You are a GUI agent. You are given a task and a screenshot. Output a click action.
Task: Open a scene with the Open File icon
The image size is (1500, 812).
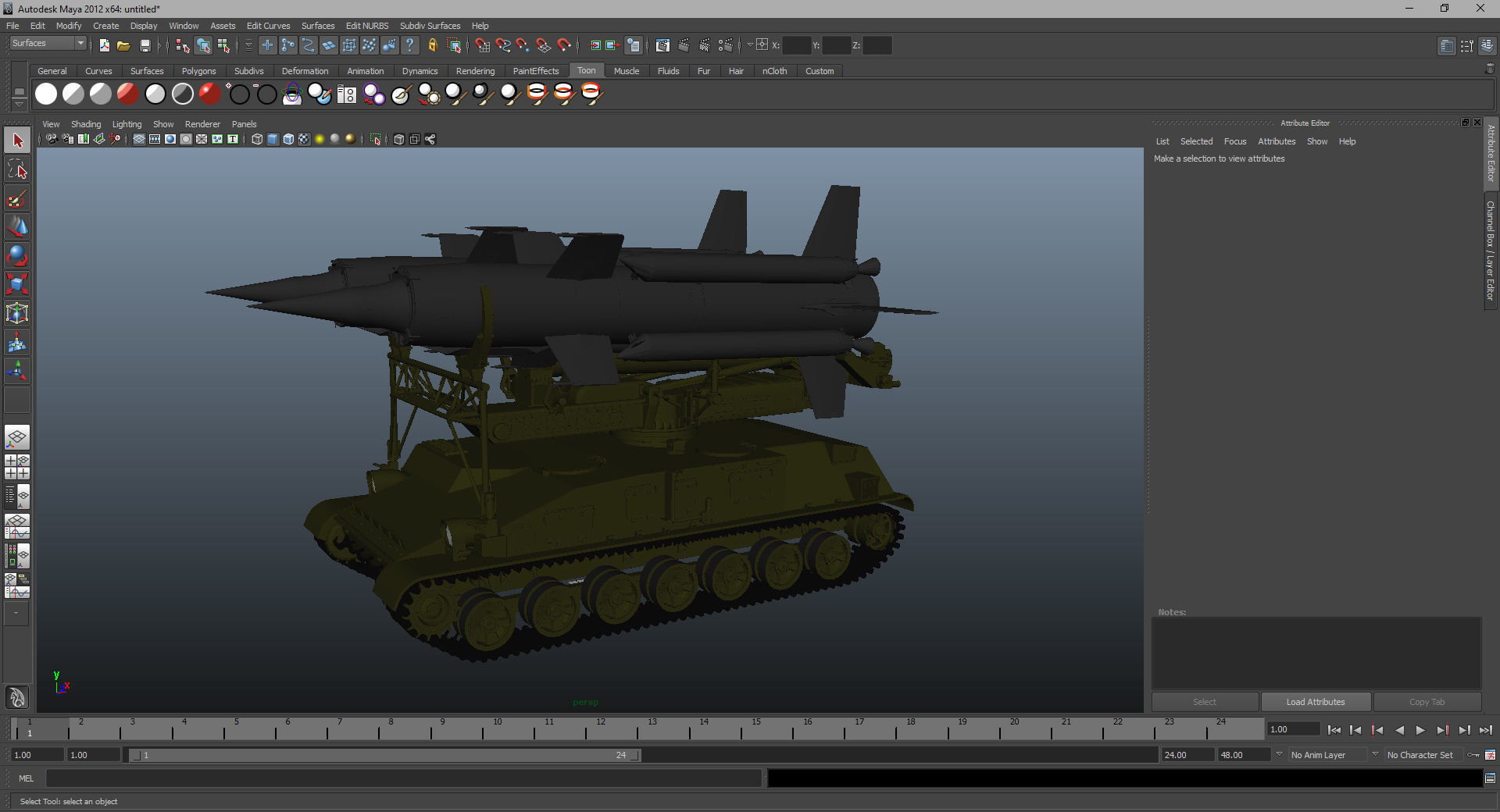coord(123,45)
